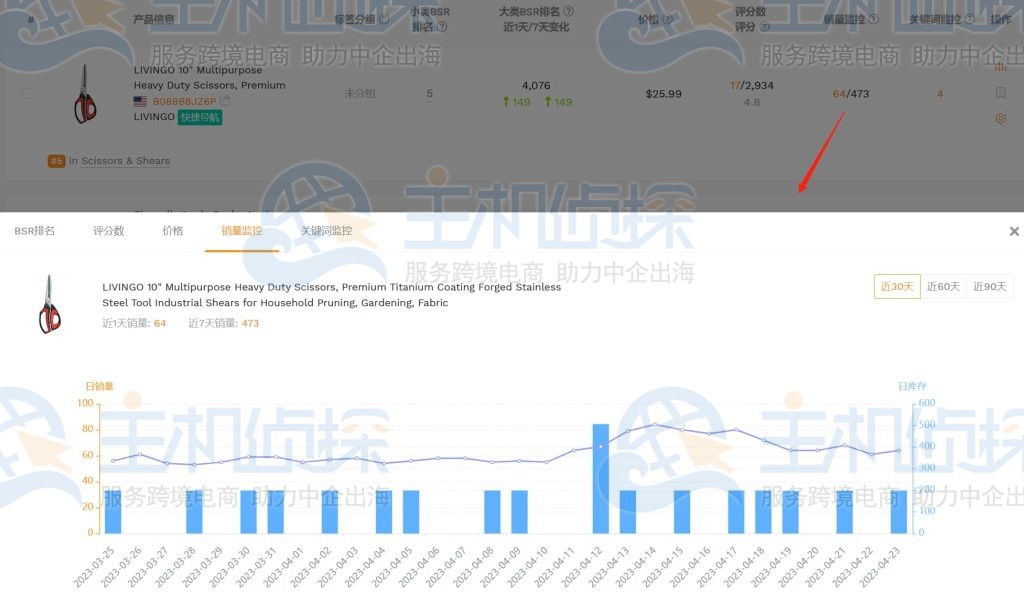
Task: Click help icon next to 关键词监控 header
Action: 970,19
